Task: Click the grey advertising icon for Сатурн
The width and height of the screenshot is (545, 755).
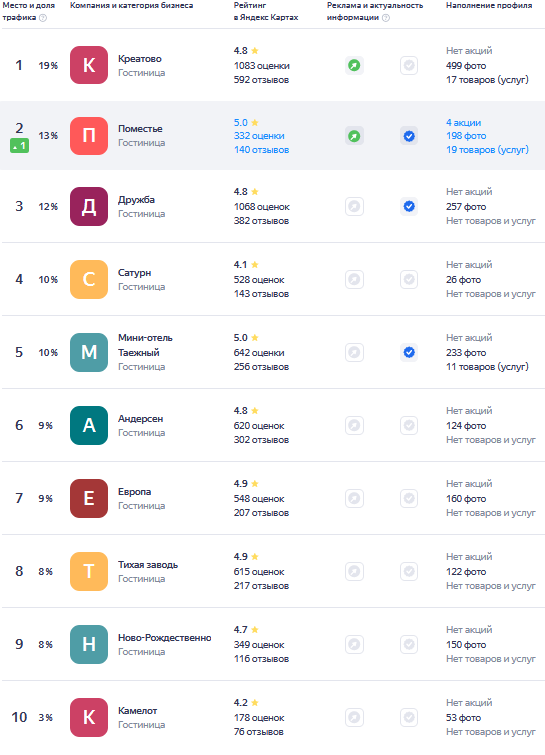Action: click(x=354, y=279)
